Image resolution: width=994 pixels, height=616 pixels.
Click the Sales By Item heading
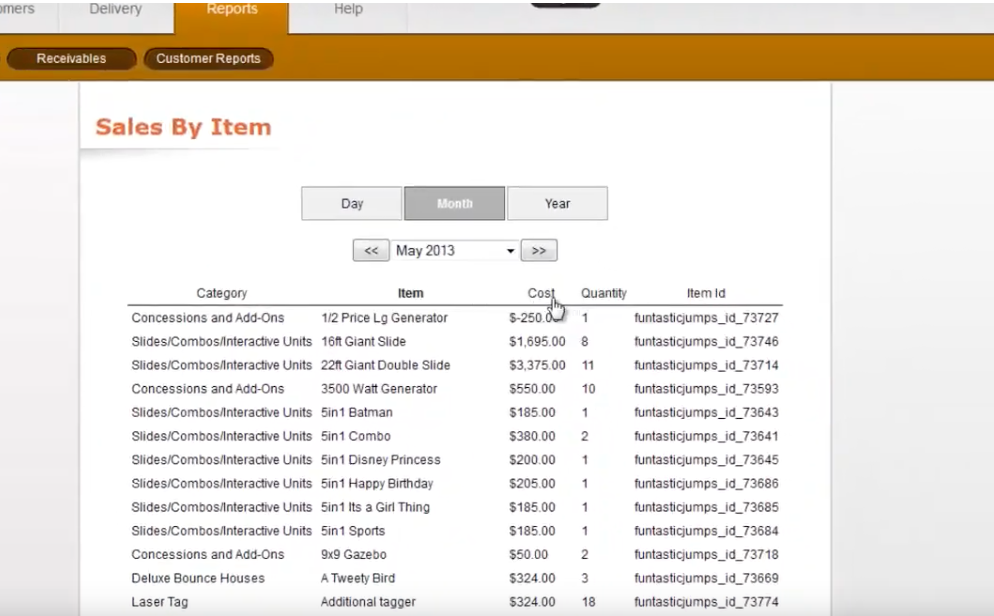click(x=183, y=127)
